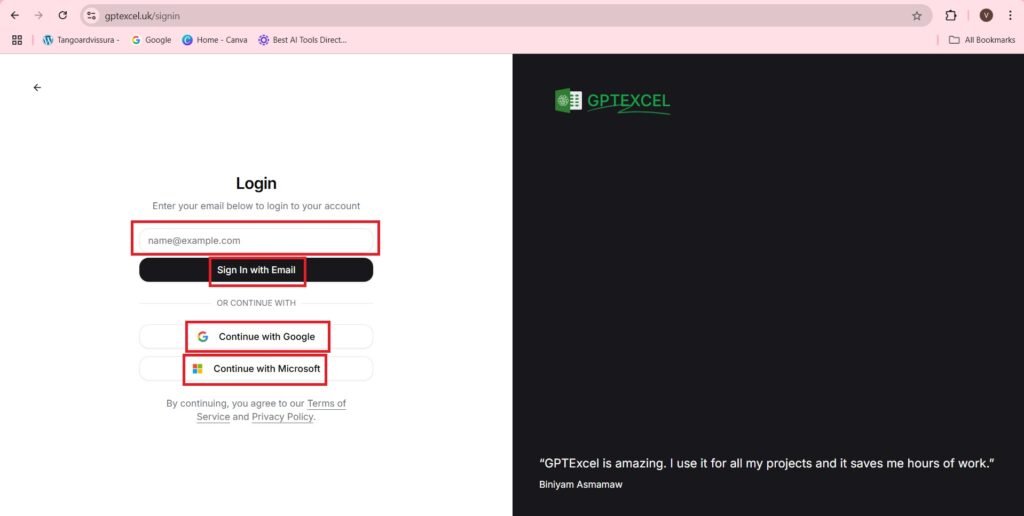Viewport: 1024px width, 516px height.
Task: Click the browser forward arrow
Action: pos(39,16)
